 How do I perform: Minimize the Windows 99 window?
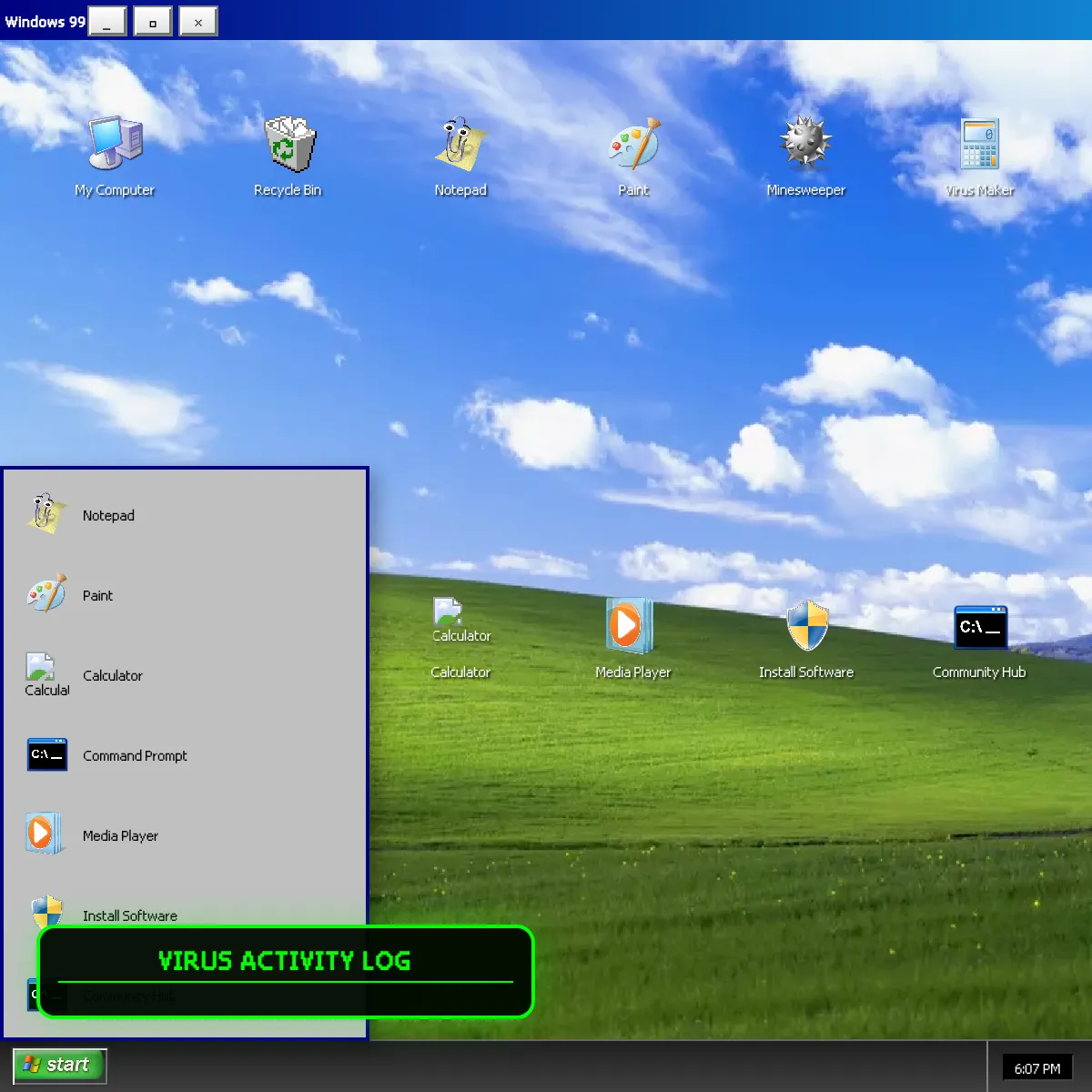click(107, 22)
